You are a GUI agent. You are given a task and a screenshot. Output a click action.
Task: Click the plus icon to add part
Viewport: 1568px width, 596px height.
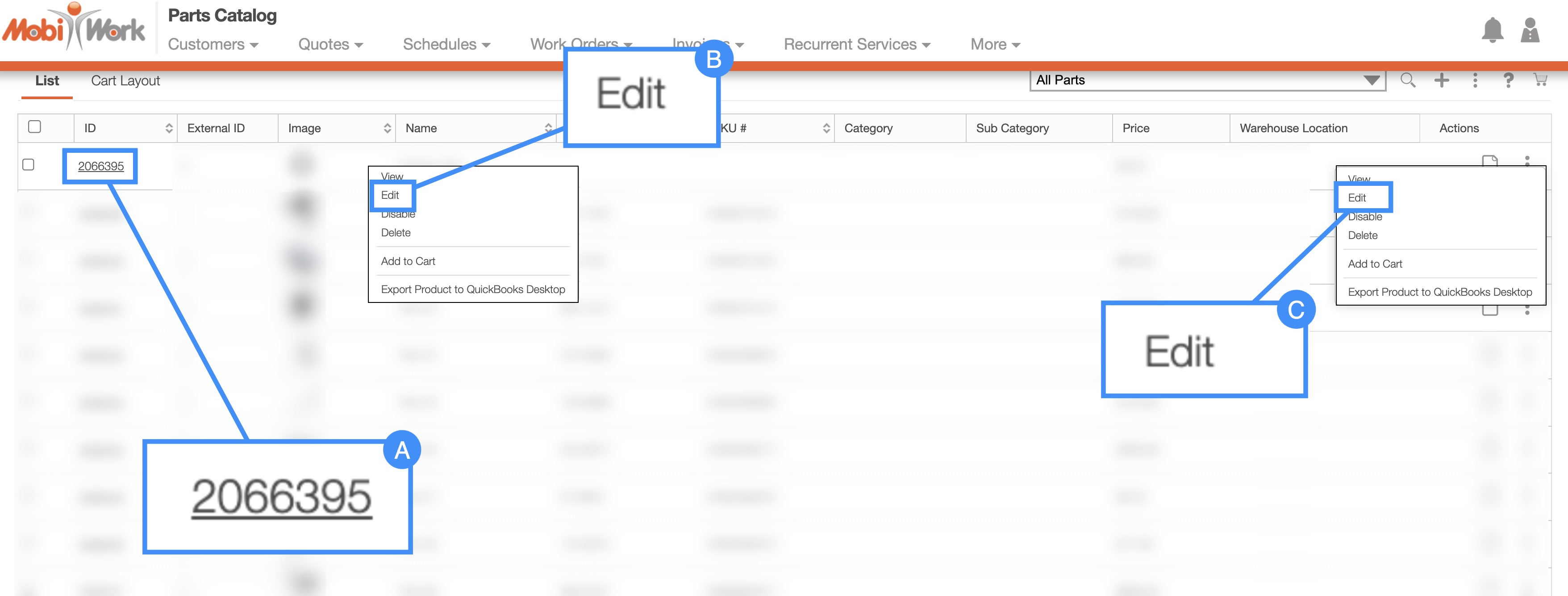click(1441, 80)
